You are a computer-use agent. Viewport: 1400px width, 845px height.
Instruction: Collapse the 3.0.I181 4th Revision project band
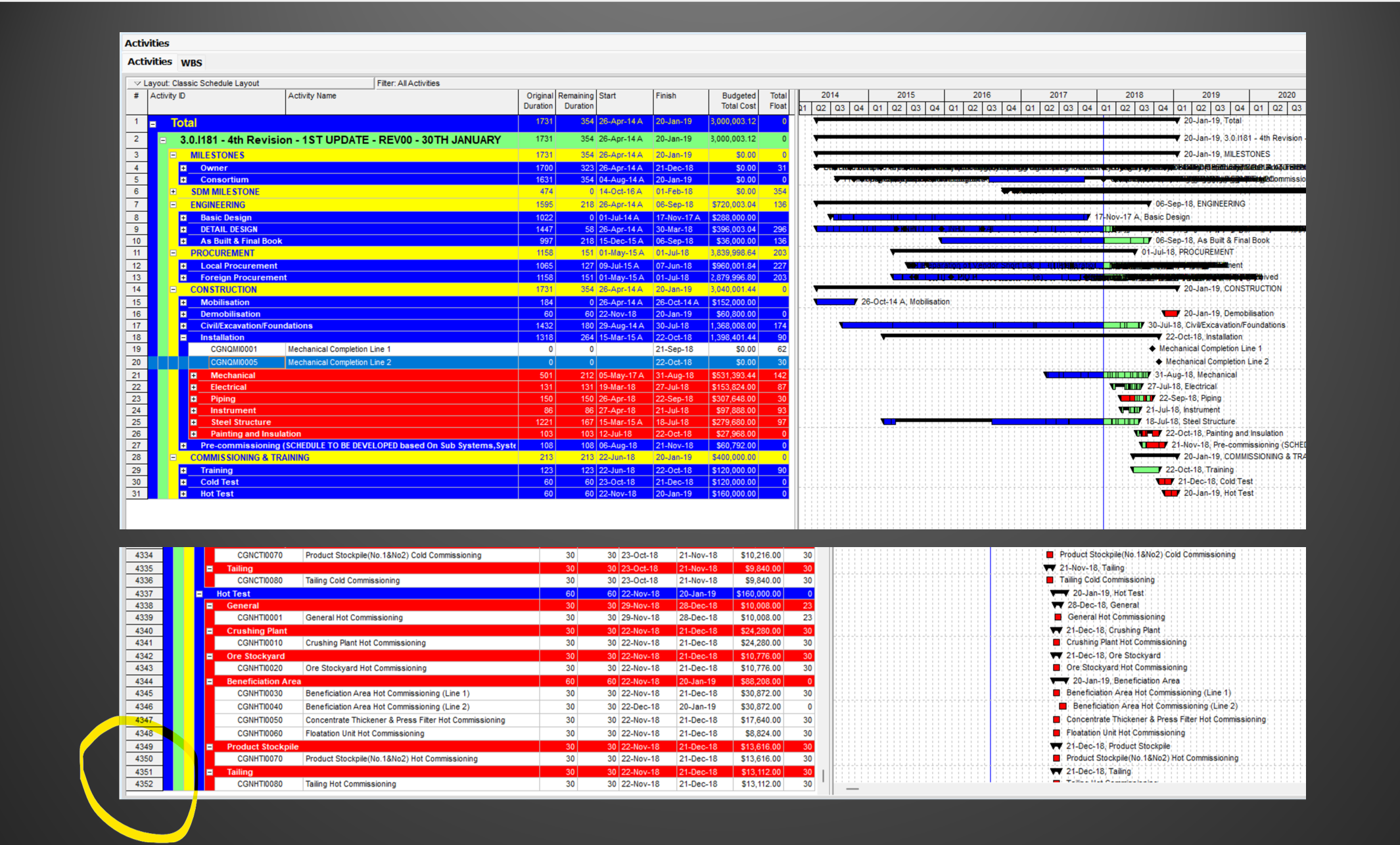[163, 140]
